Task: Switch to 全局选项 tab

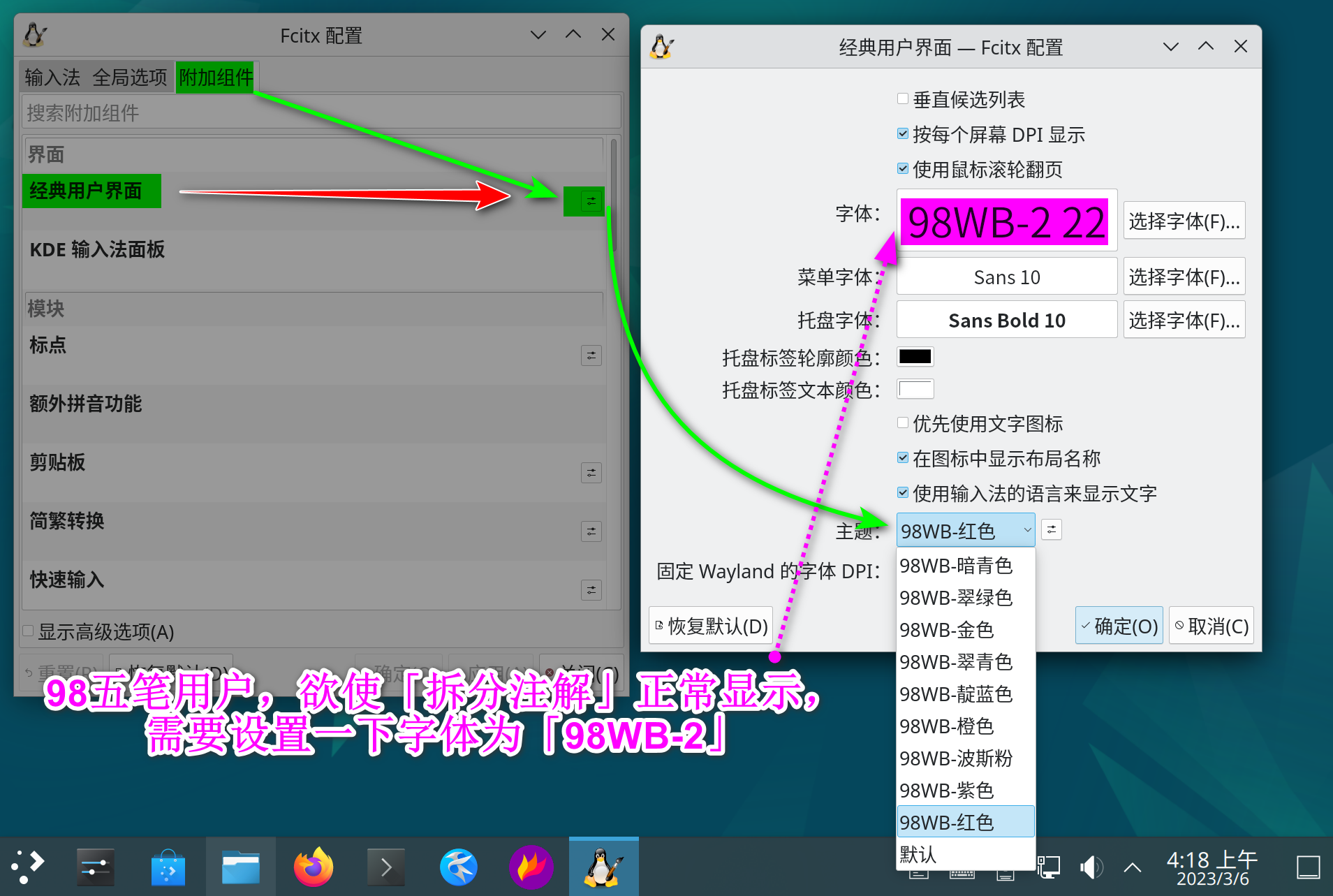Action: point(130,77)
